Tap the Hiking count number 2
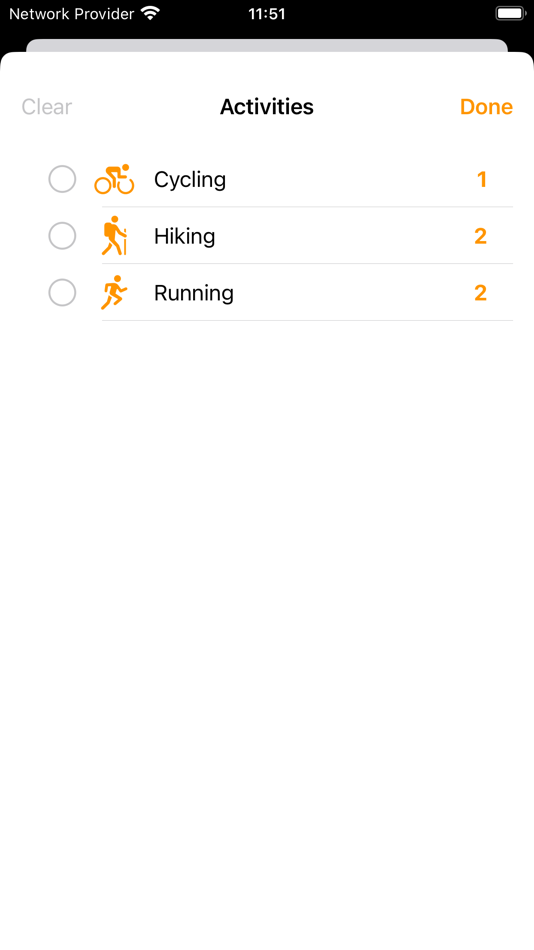The height and width of the screenshot is (950, 534). [x=481, y=236]
